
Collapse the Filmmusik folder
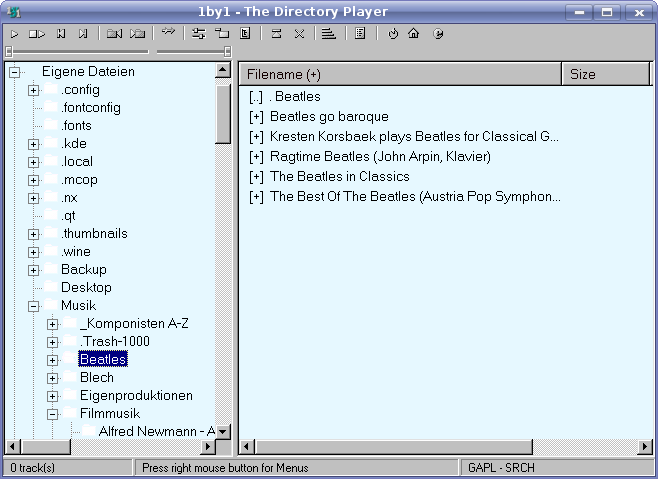click(x=52, y=414)
